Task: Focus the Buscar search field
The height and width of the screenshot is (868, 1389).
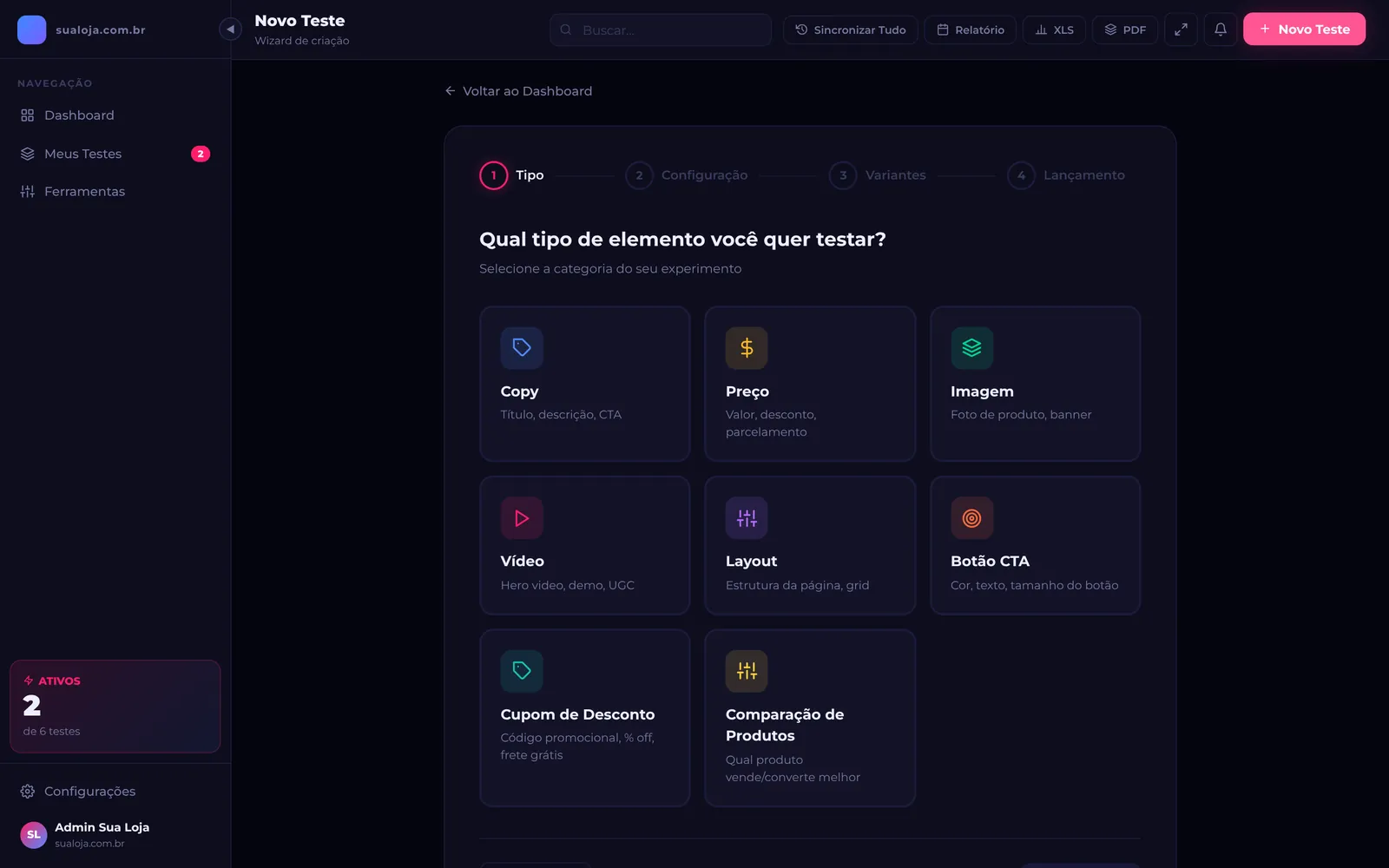Action: pyautogui.click(x=661, y=30)
